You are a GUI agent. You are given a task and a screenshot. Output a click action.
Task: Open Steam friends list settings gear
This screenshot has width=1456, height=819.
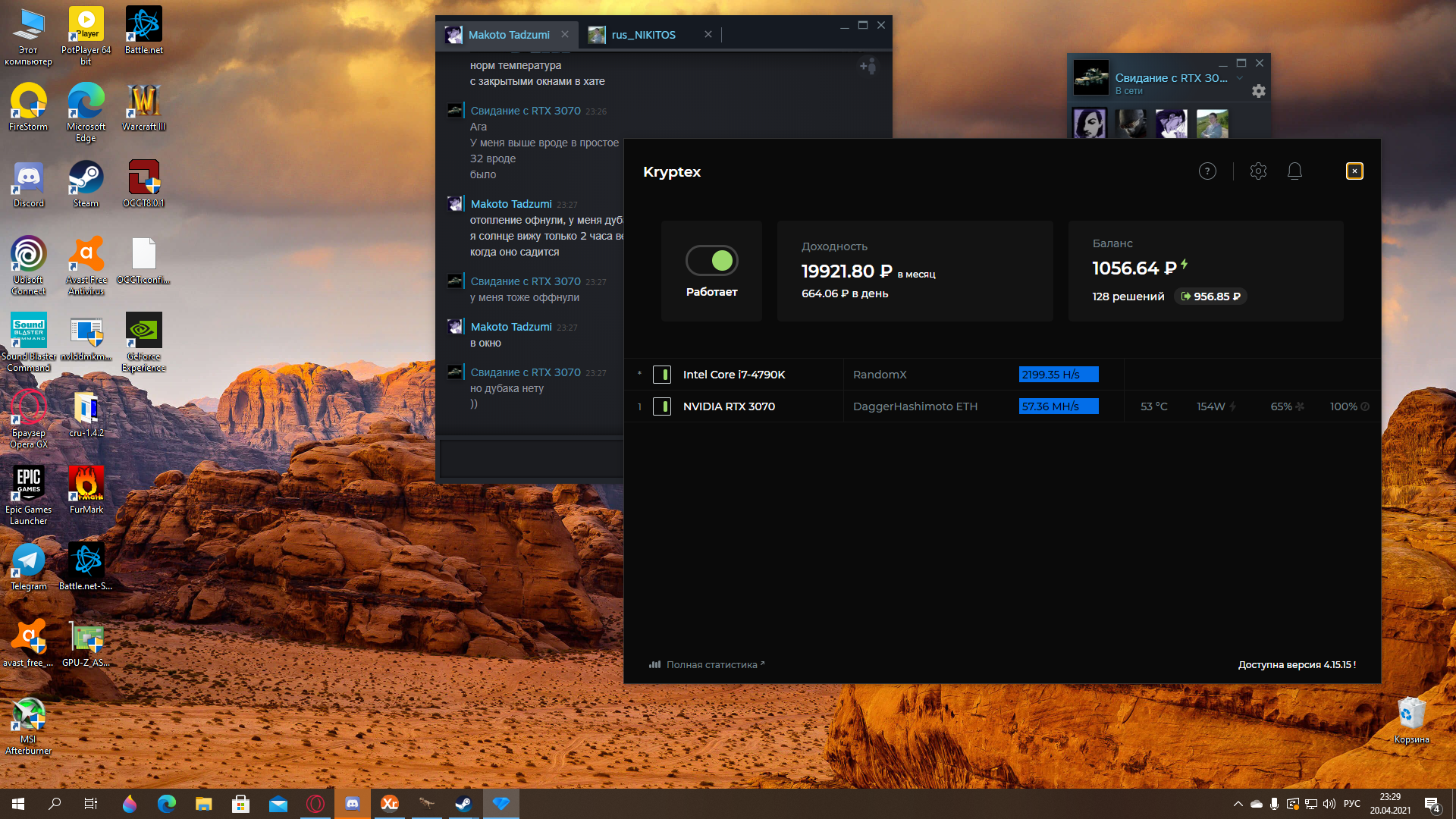point(1258,91)
